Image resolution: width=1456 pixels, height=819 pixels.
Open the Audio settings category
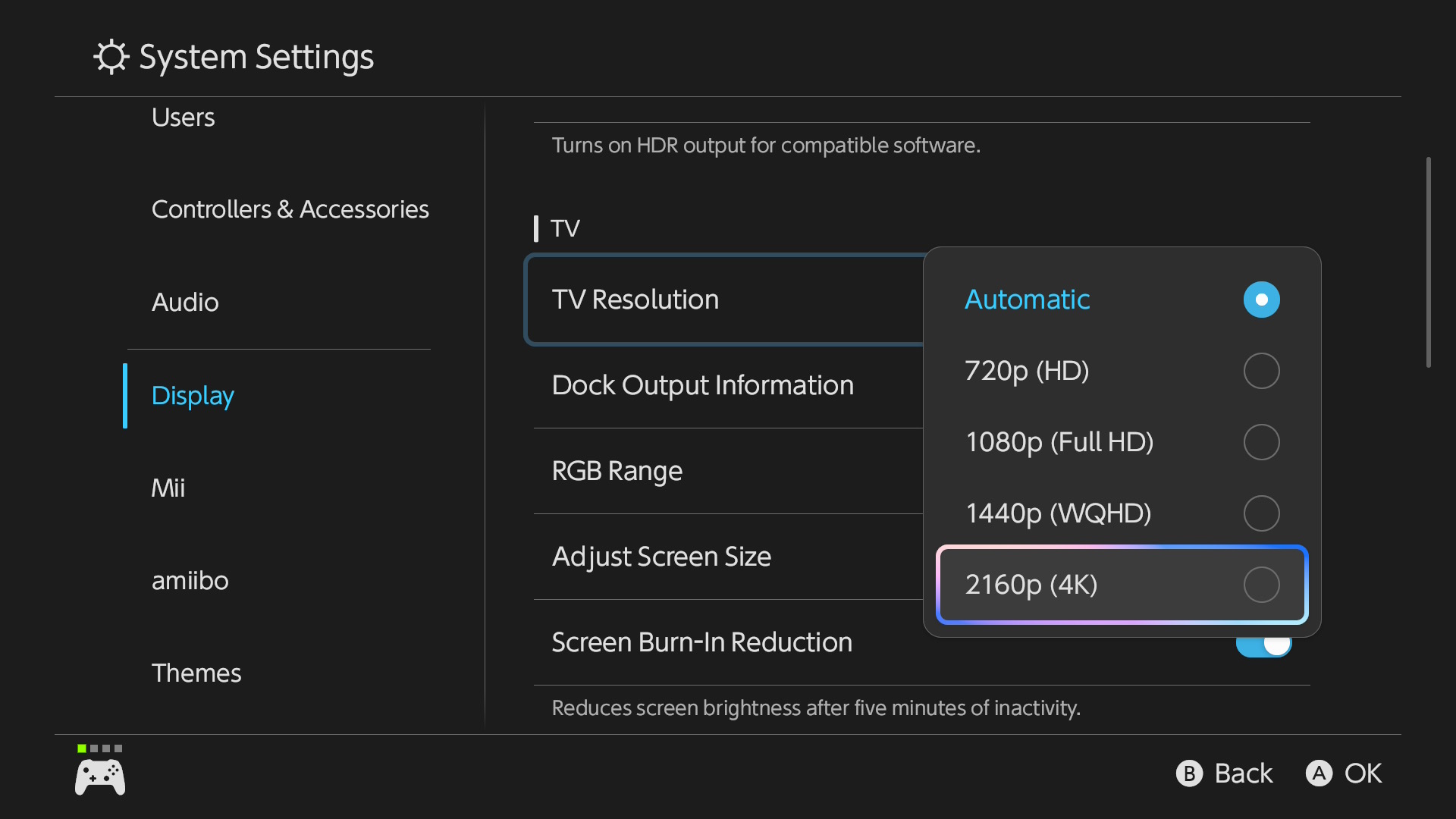(185, 303)
